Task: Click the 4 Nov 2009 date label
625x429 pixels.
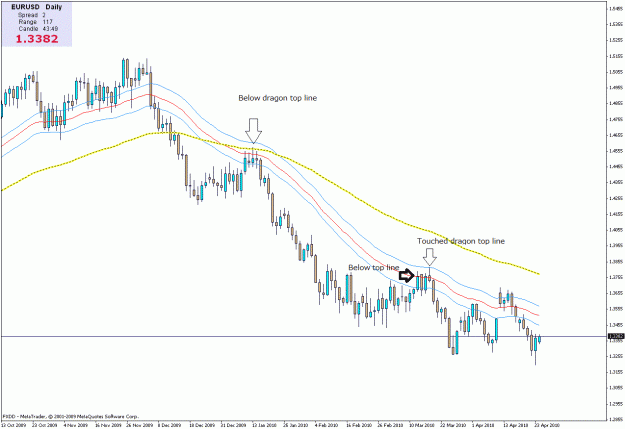Action: click(x=76, y=425)
